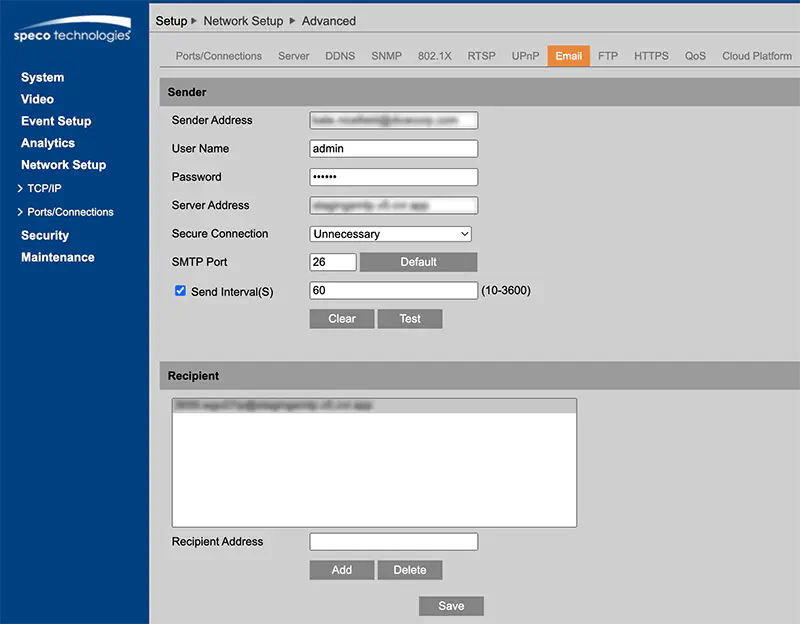Open System in the sidebar
The image size is (800, 624).
[42, 78]
